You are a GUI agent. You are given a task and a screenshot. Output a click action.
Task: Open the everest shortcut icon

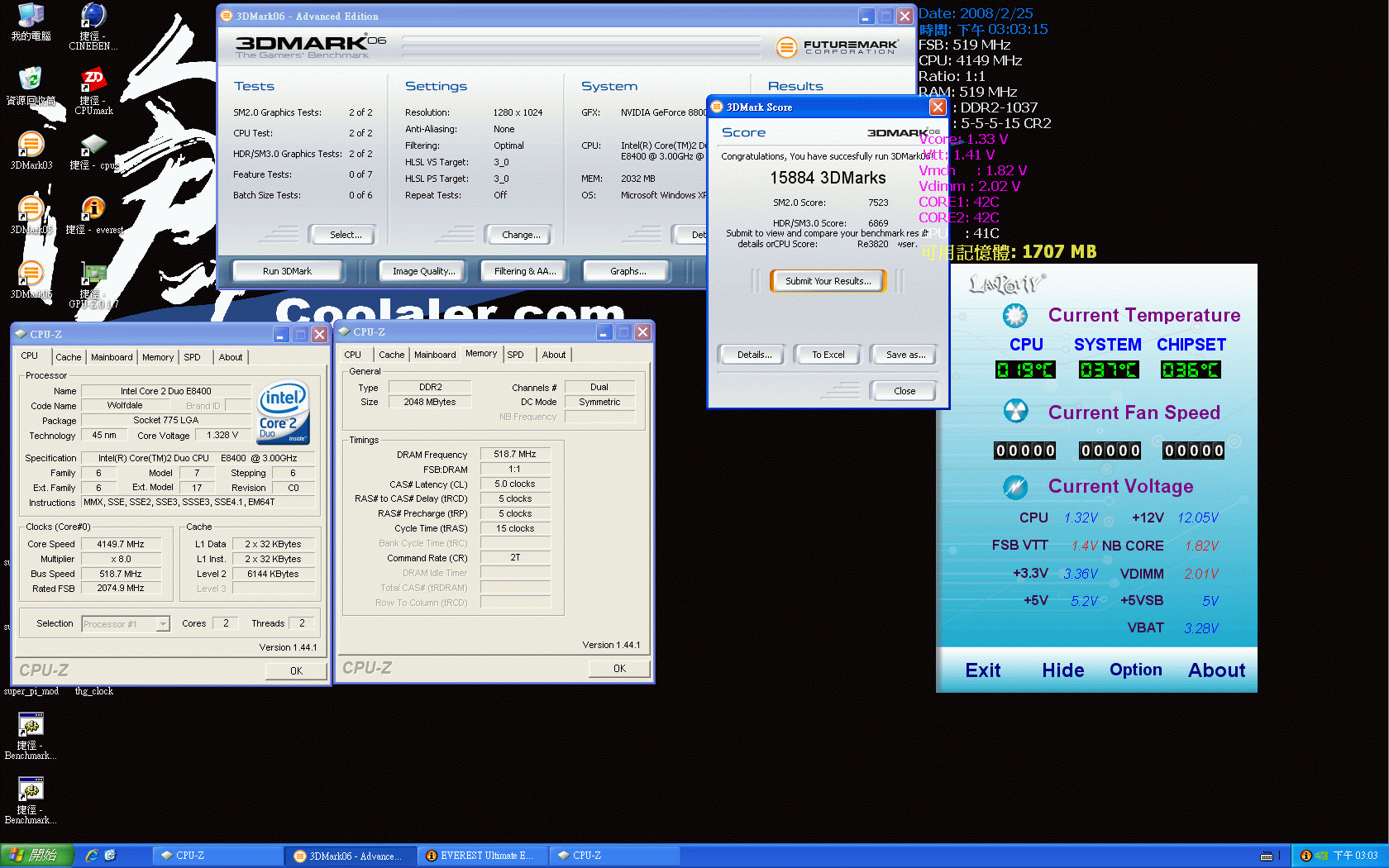[93, 215]
